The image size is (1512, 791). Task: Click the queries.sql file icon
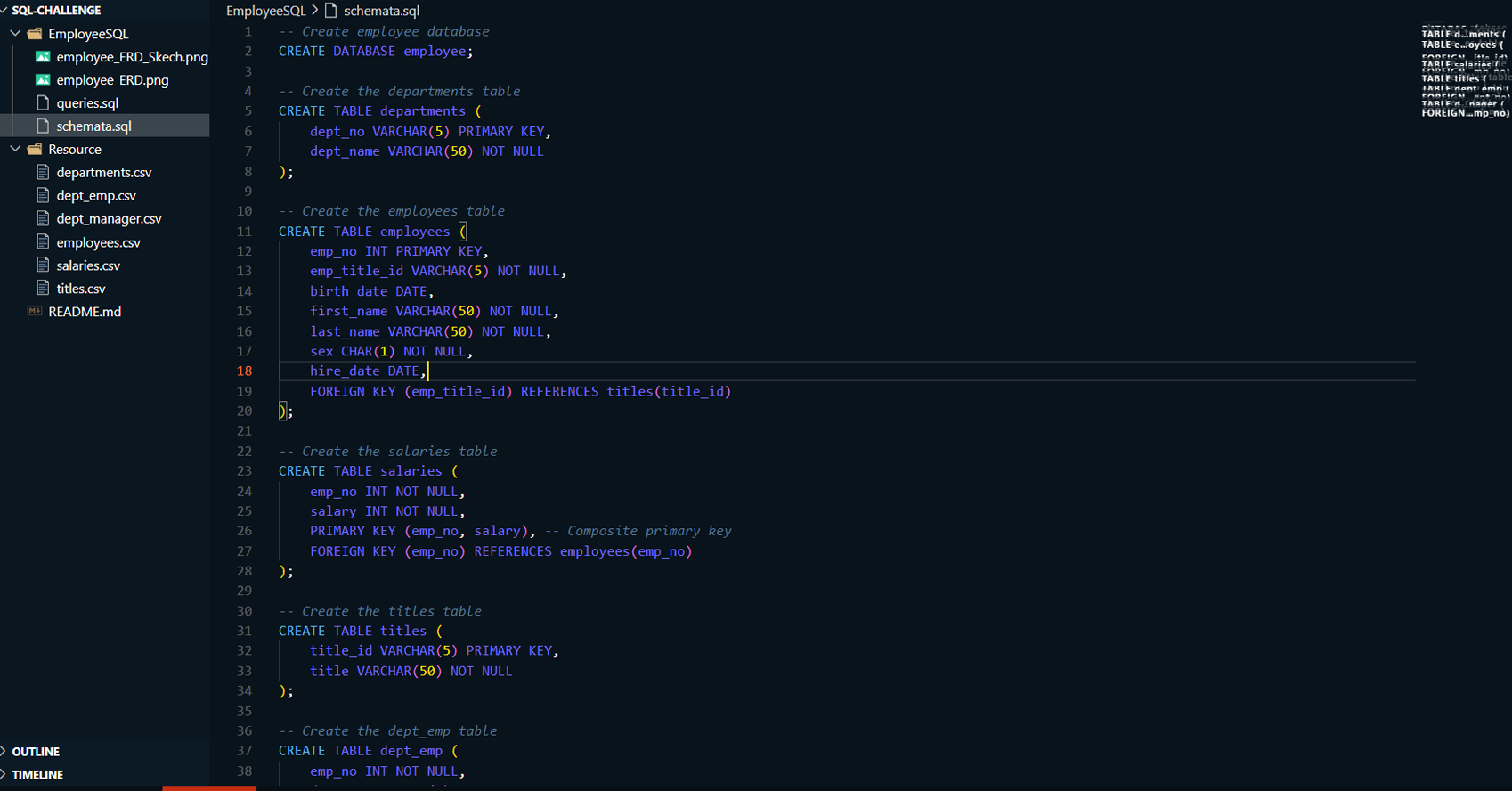[43, 103]
